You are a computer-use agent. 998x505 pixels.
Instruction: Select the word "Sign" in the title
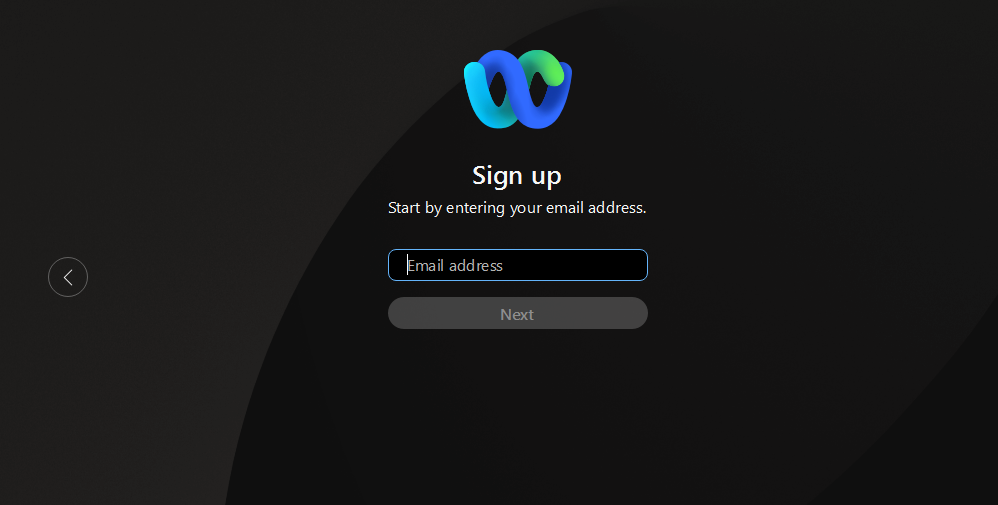[x=496, y=176]
